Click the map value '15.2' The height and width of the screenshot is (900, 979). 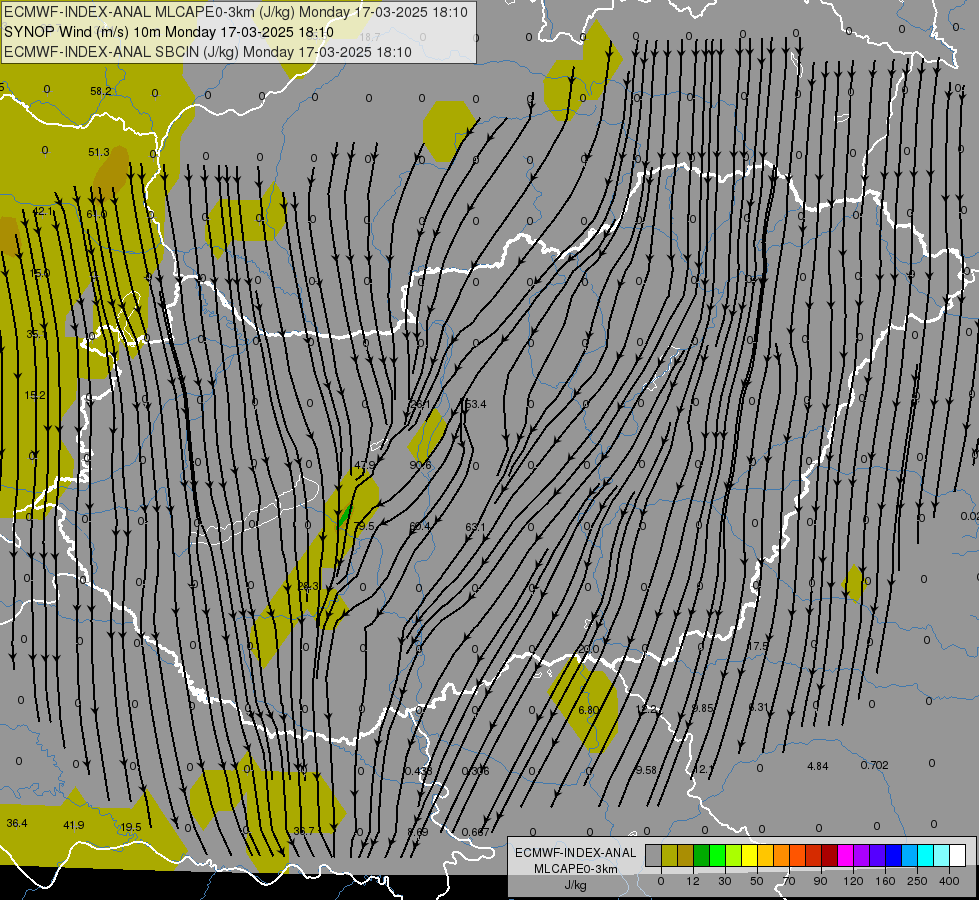pos(35,395)
